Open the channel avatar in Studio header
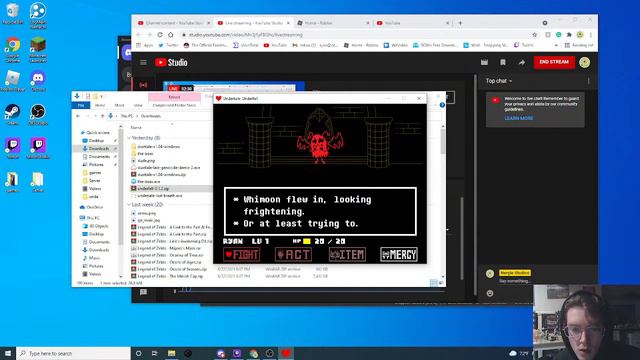Viewport: 640px width, 360px height. 584,62
